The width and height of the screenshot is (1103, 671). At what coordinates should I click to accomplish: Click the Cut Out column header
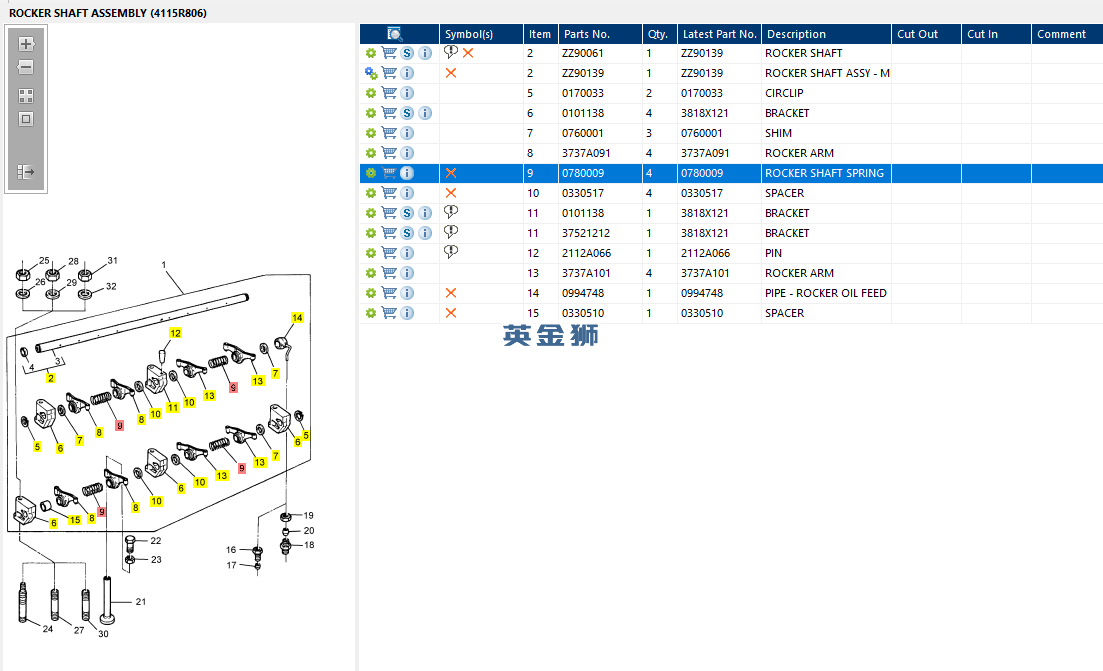(x=926, y=34)
